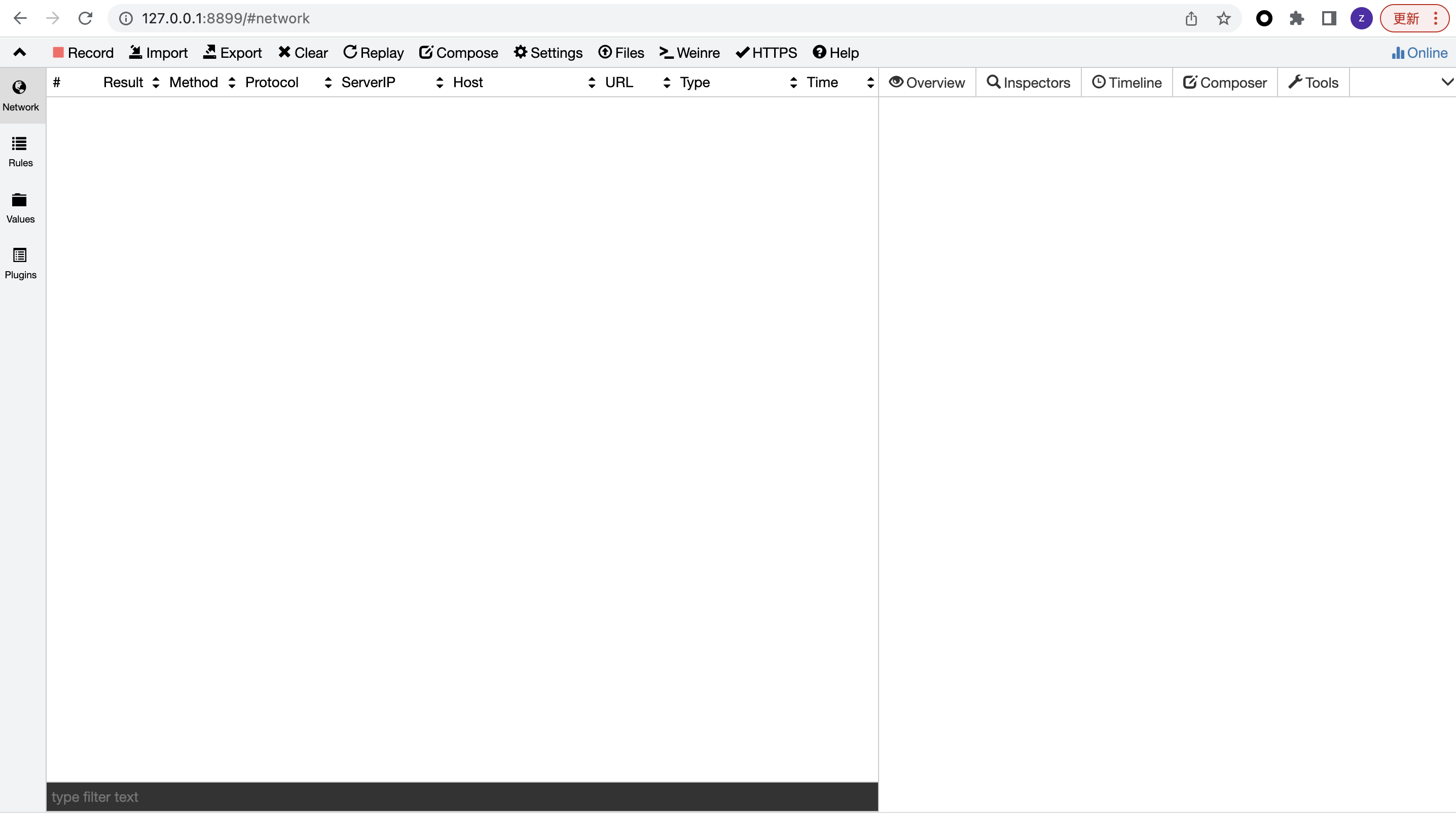Toggle Online/Offline mode status
Viewport: 1456px width, 815px height.
[x=1418, y=52]
